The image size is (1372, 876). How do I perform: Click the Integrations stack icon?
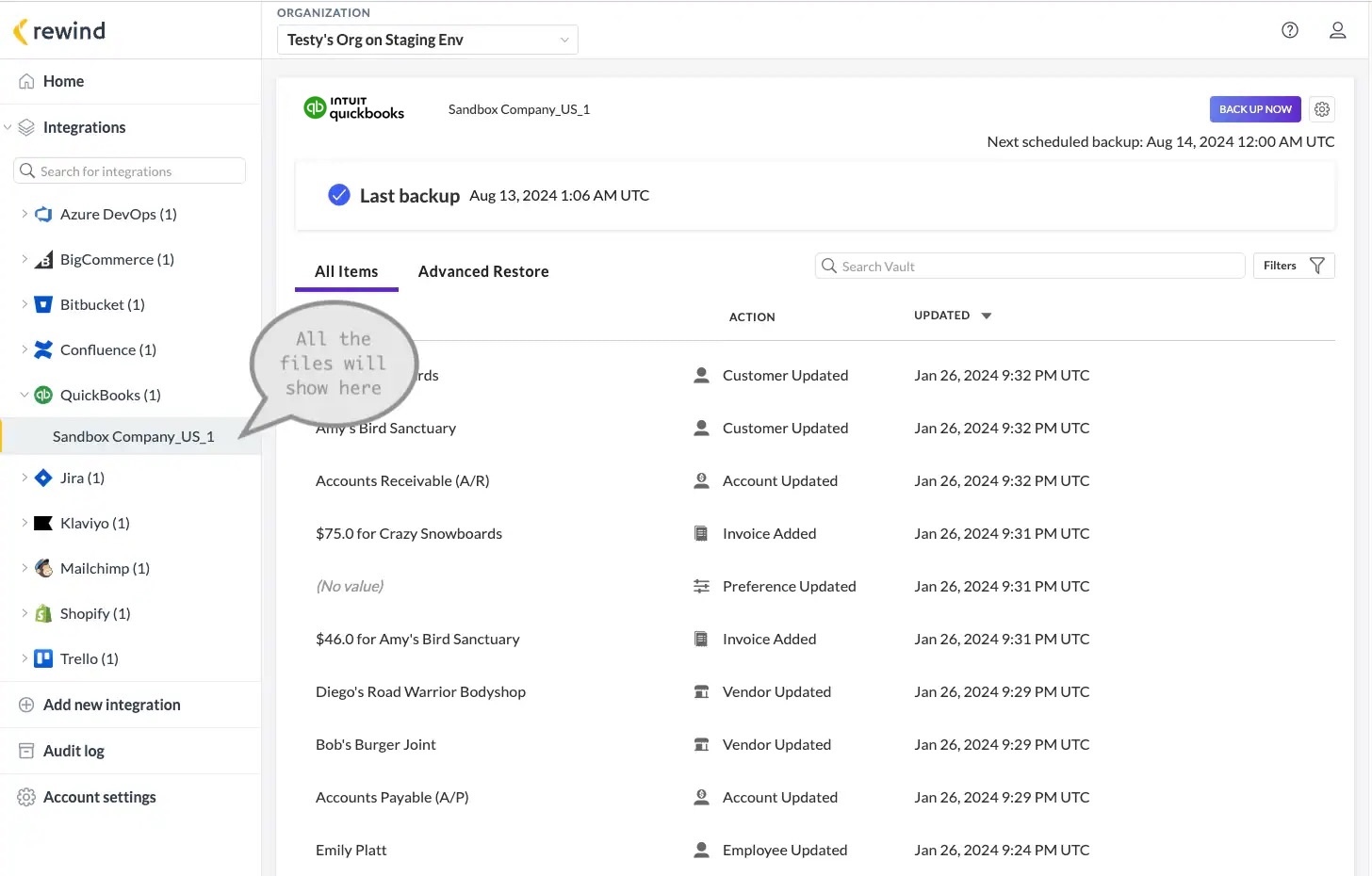26,127
